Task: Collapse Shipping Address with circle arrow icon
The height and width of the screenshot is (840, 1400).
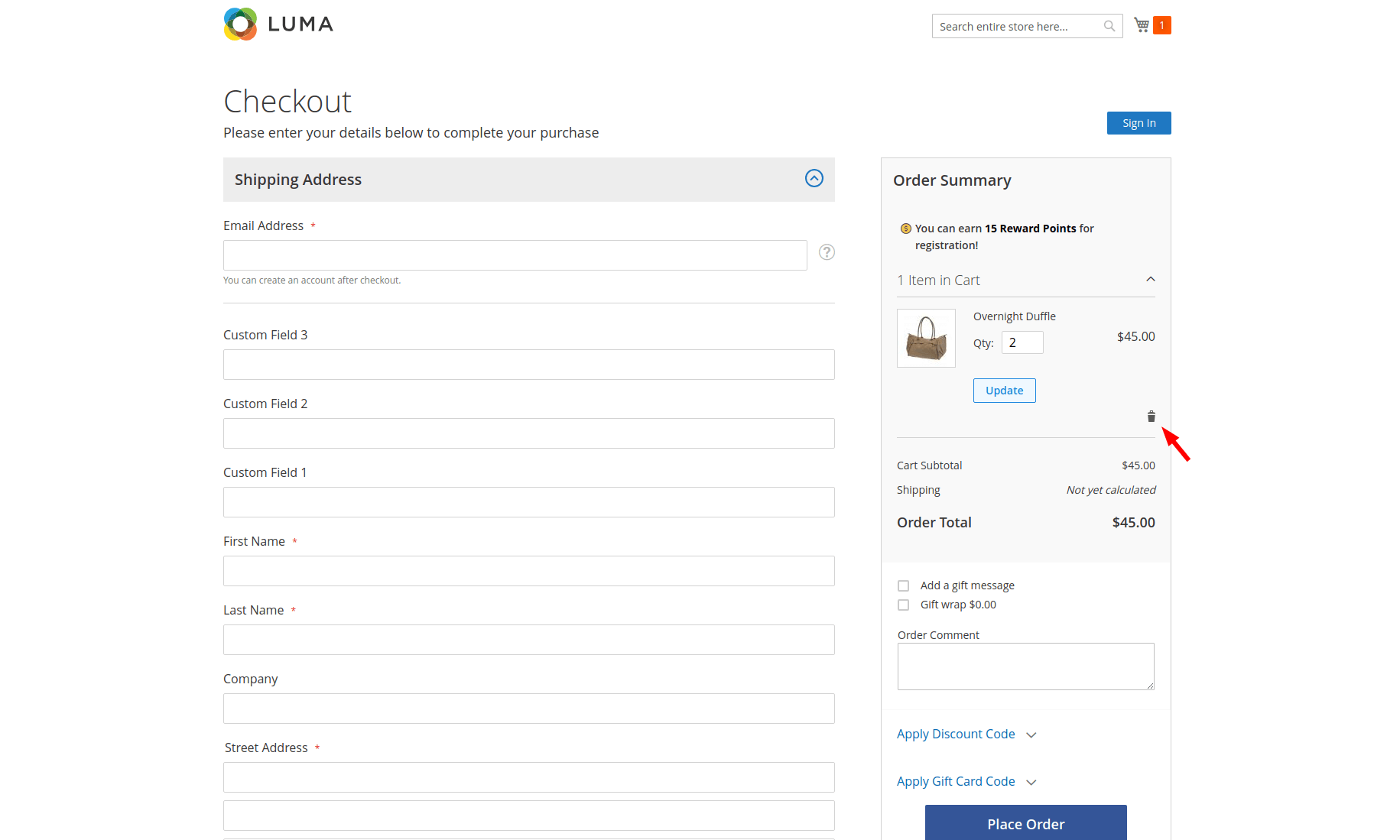Action: coord(814,178)
